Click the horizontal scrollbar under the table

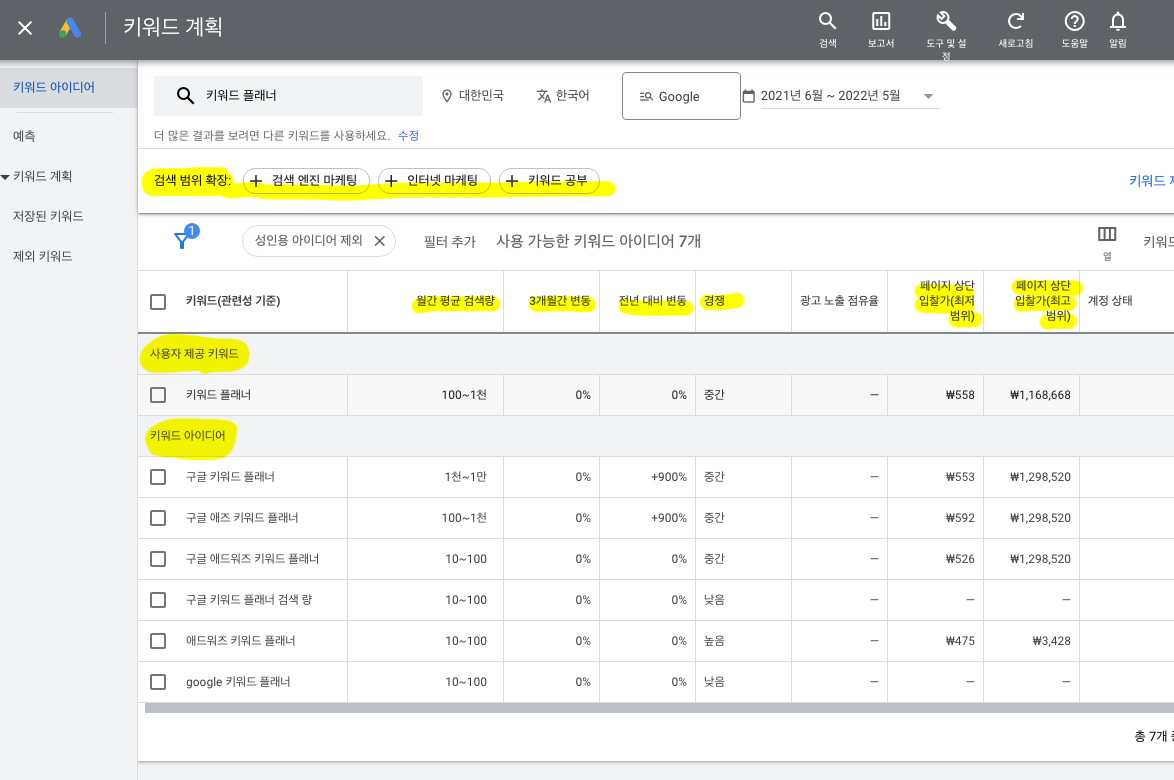pyautogui.click(x=659, y=708)
